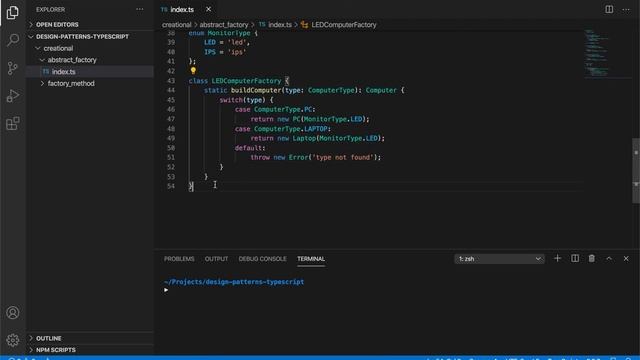Click 'LEDComputerFactory' class name on line 43
The height and width of the screenshot is (360, 640).
click(246, 81)
